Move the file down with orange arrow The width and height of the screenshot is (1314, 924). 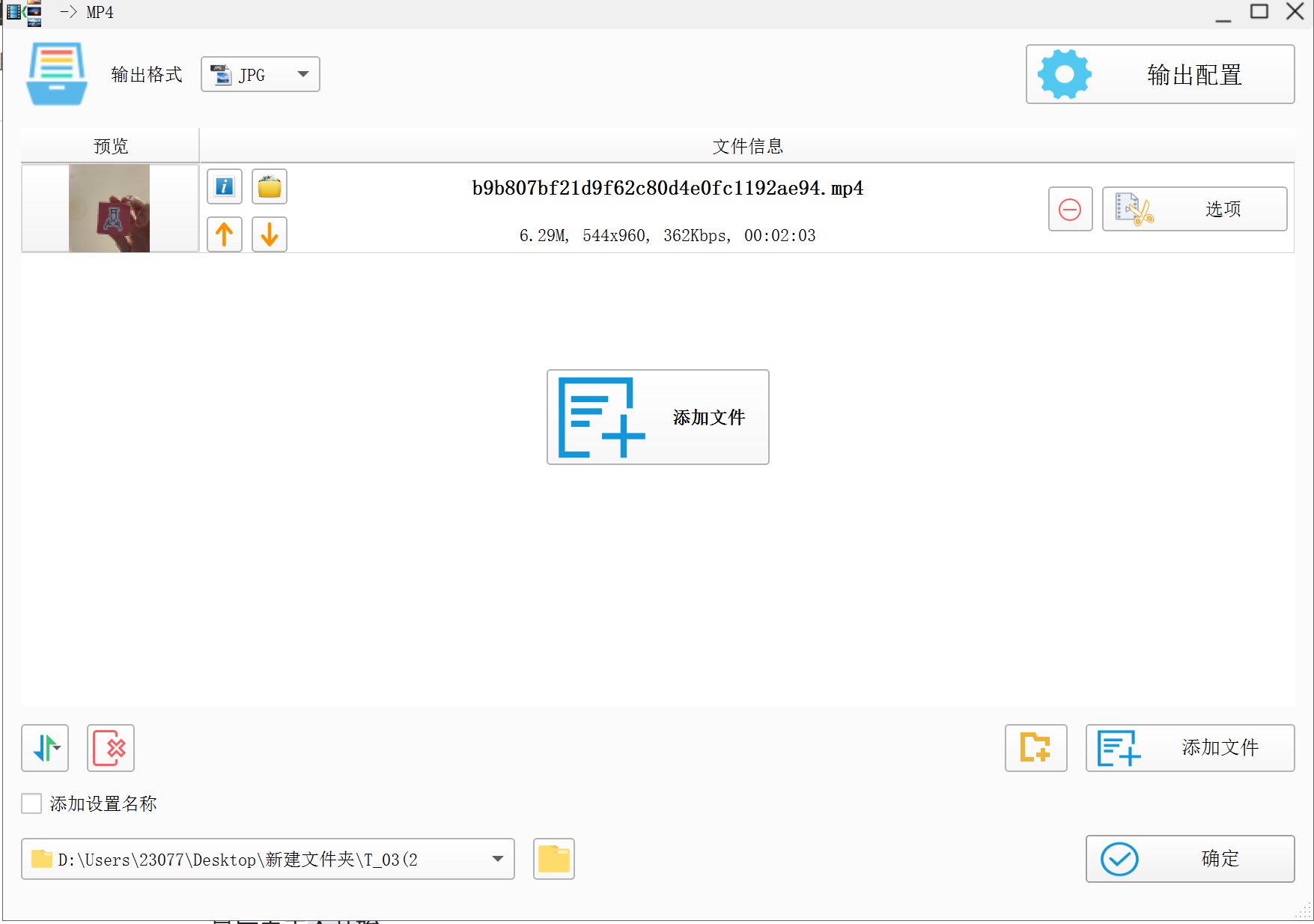(x=270, y=234)
